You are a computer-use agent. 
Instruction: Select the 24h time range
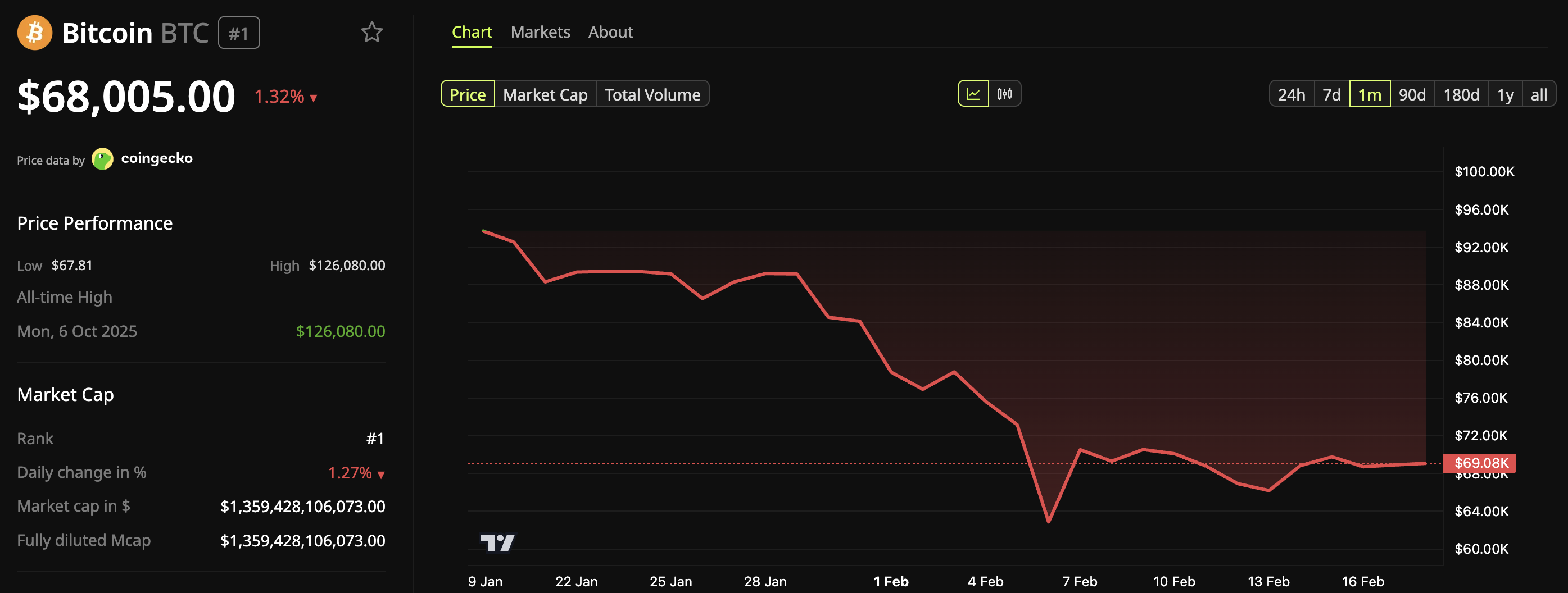click(x=1291, y=94)
